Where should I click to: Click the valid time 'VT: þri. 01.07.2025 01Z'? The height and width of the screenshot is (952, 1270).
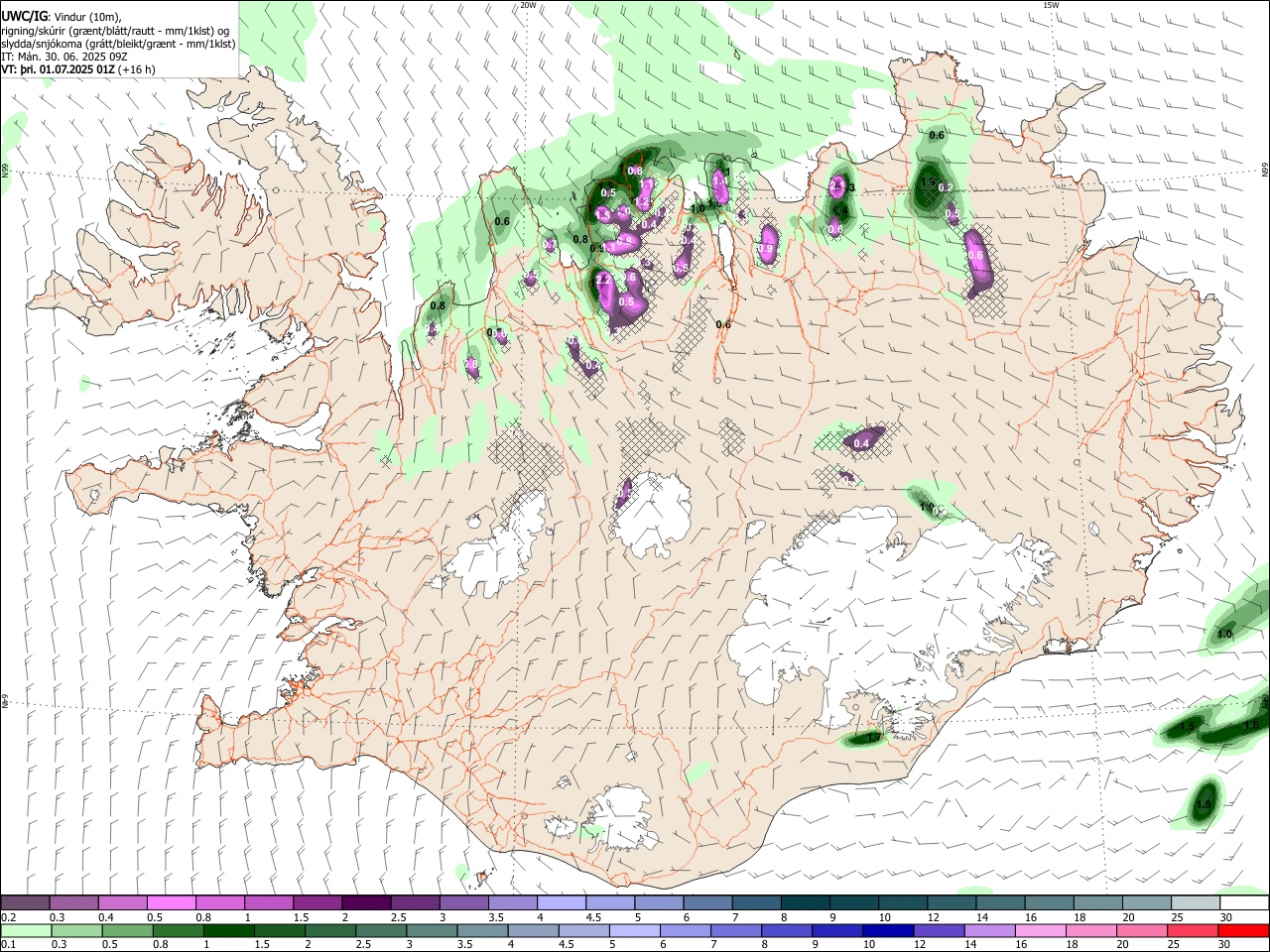coord(58,69)
